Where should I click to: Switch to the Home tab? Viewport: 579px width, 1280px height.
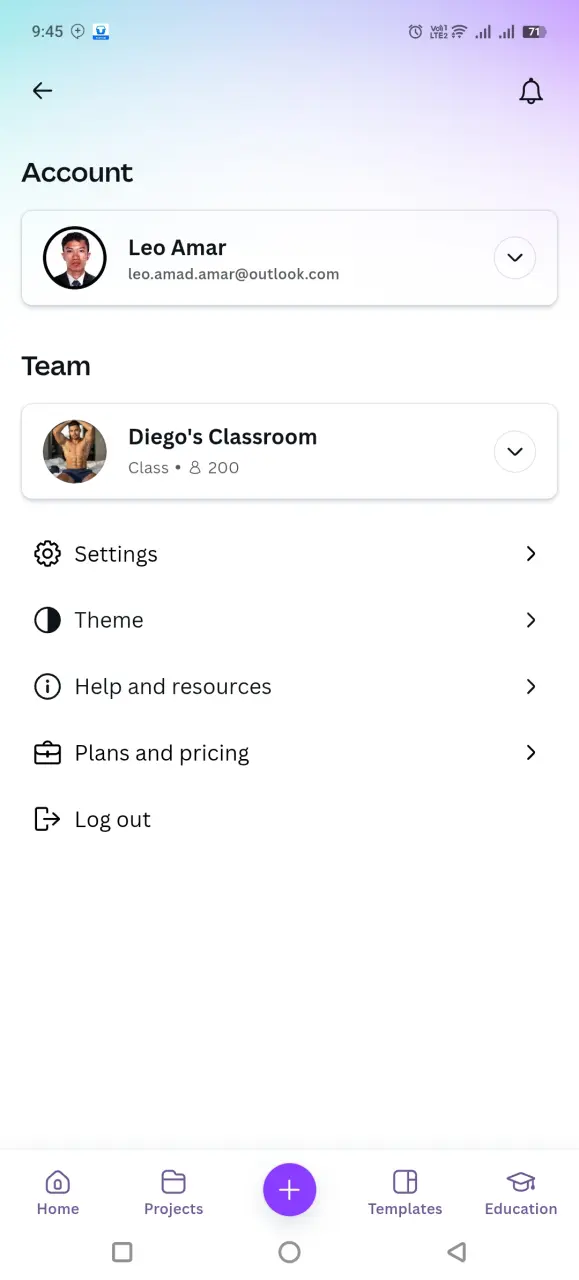click(58, 1192)
